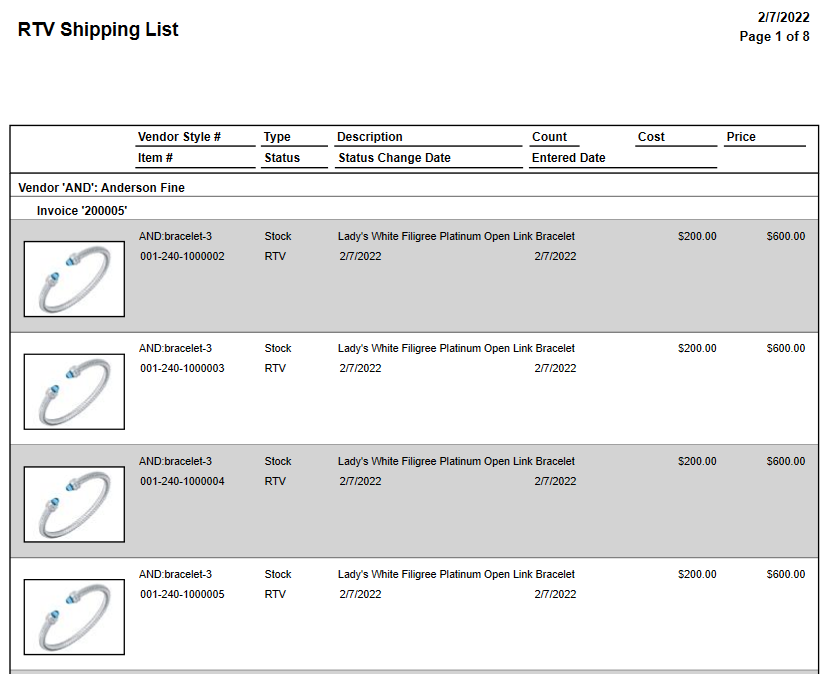Click item number 001-240-1000005

click(x=182, y=594)
